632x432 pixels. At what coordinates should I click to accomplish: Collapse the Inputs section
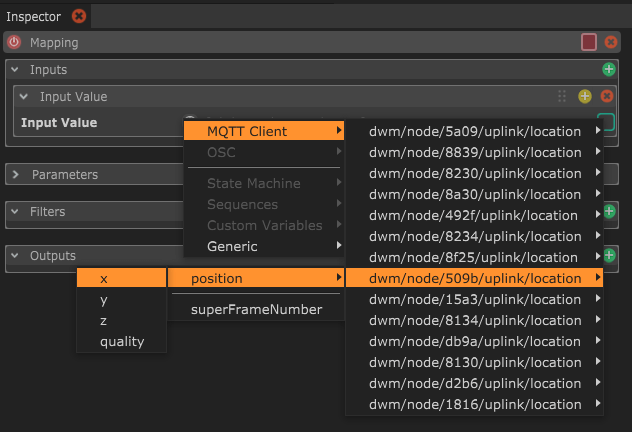pos(15,70)
